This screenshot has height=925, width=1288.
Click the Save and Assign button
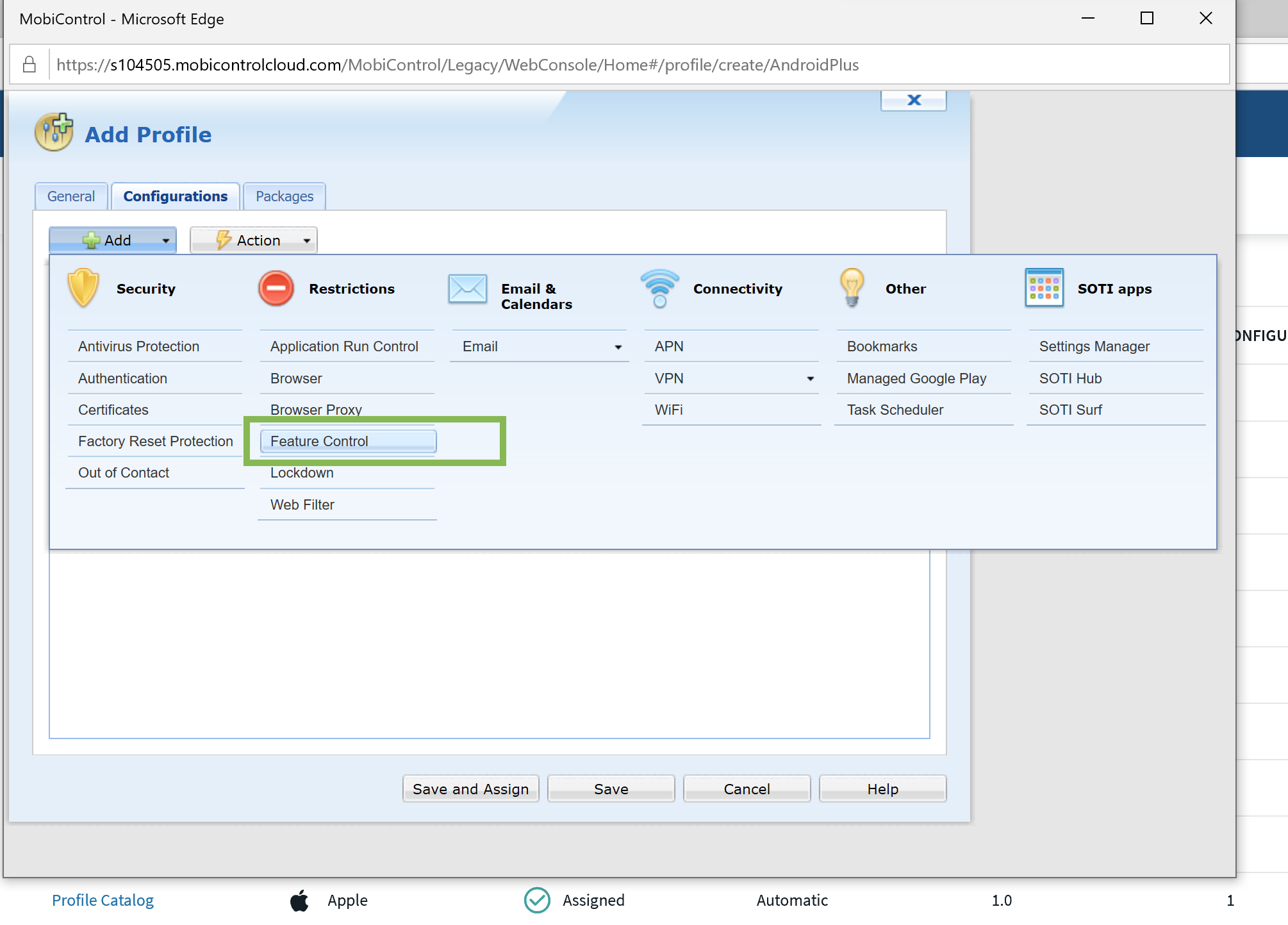[x=471, y=789]
